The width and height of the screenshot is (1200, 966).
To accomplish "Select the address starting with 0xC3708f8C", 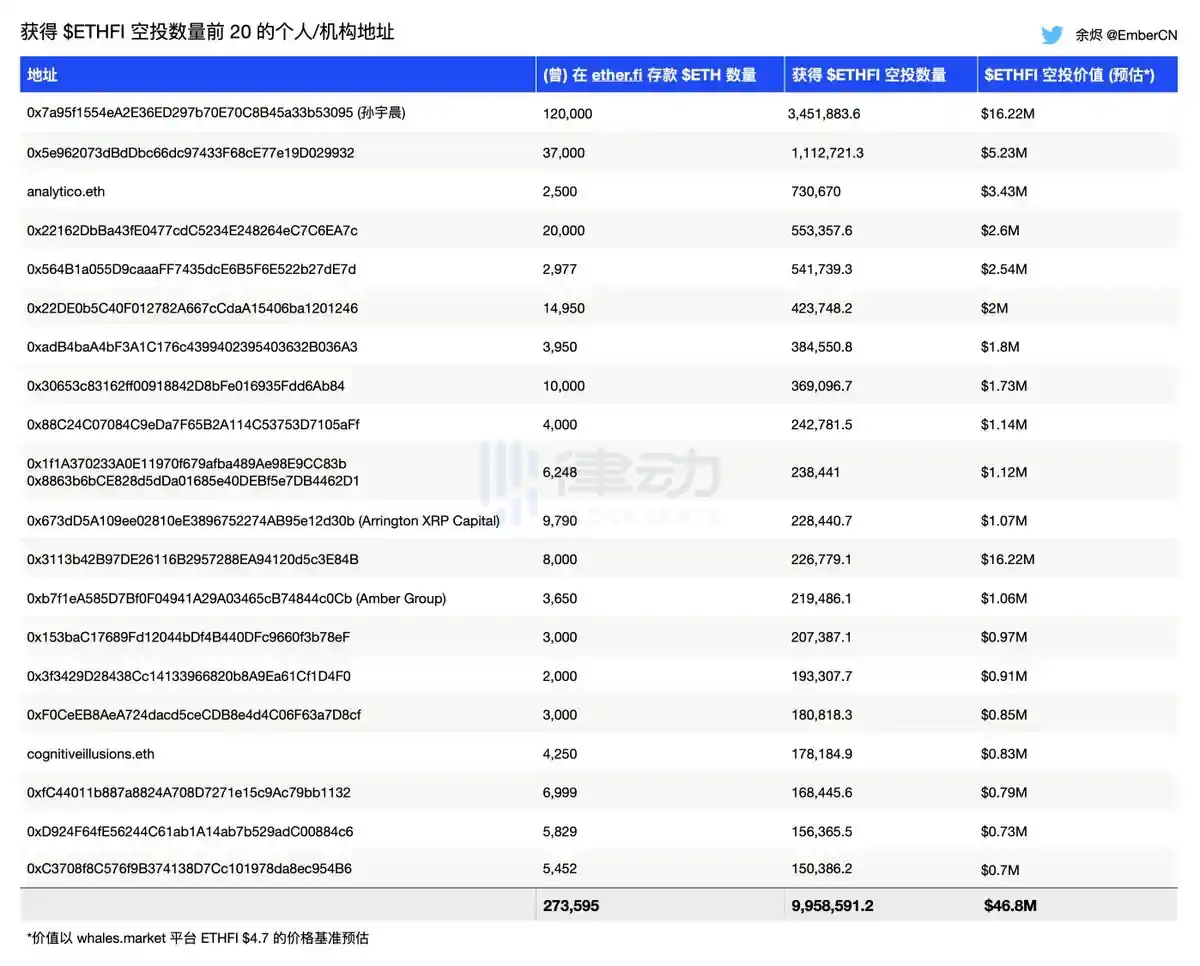I will (x=189, y=869).
